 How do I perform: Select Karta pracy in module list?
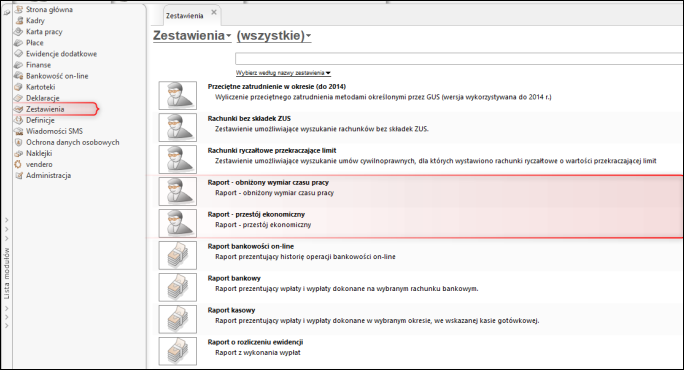(x=44, y=31)
